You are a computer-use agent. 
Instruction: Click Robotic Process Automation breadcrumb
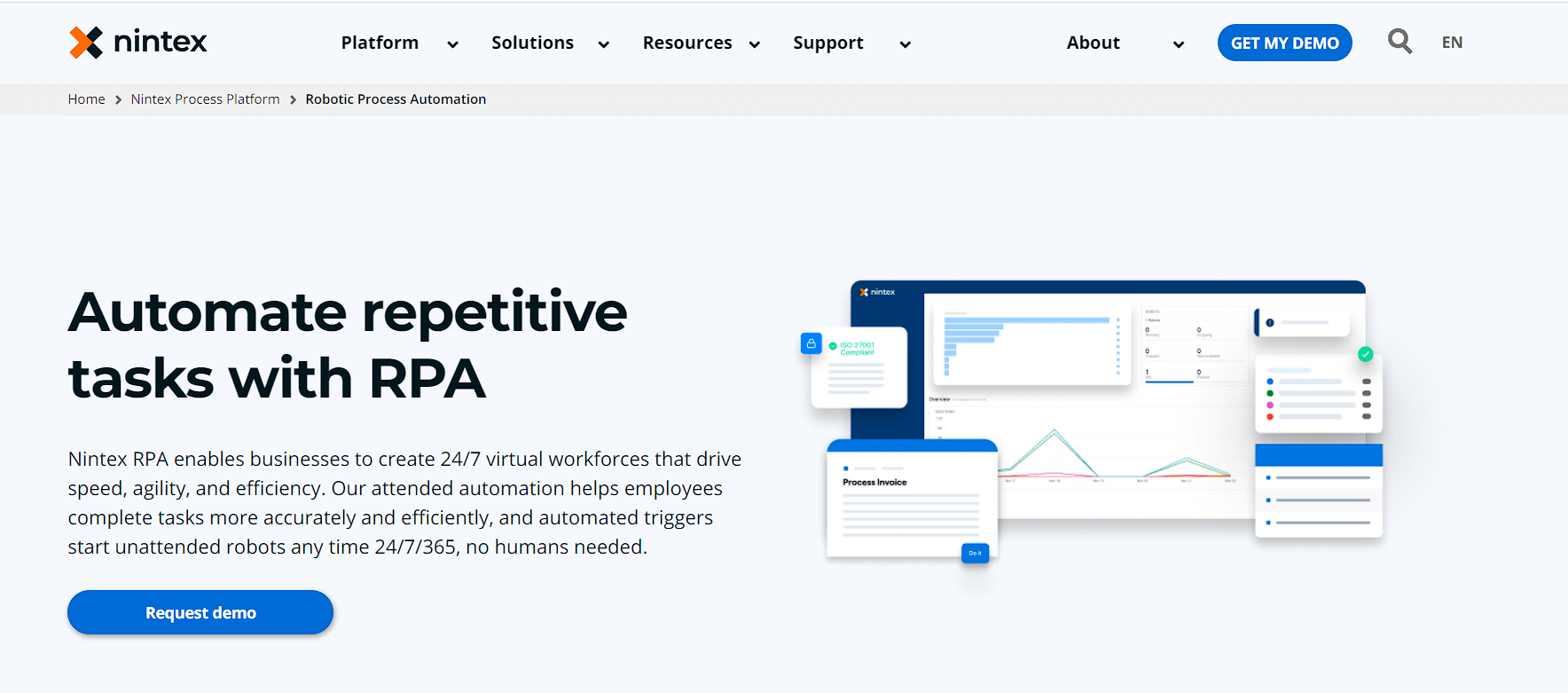[x=396, y=99]
